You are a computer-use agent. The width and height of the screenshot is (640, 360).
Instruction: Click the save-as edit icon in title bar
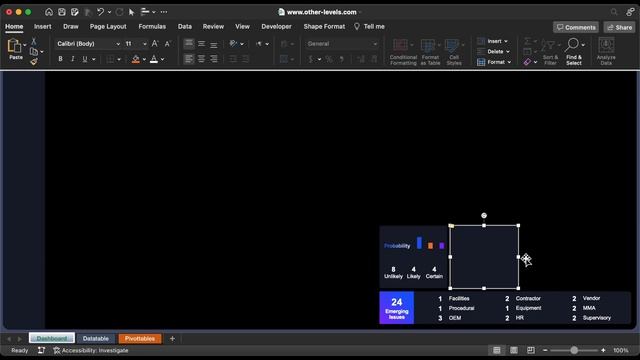(x=75, y=12)
